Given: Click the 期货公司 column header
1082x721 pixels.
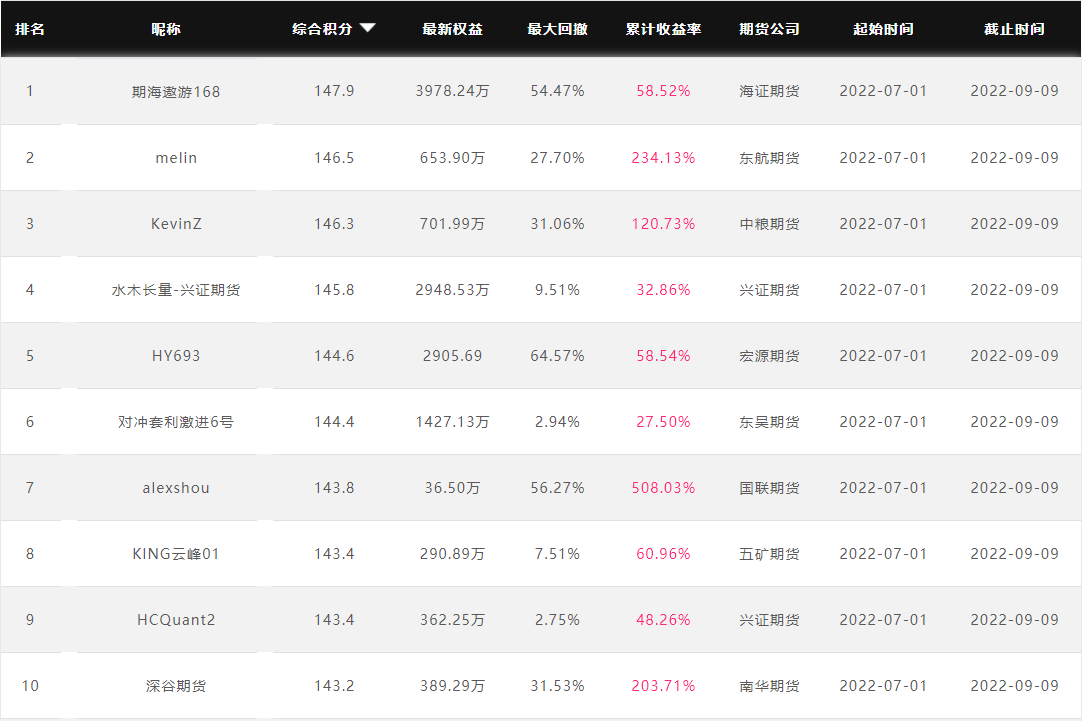Looking at the screenshot, I should pyautogui.click(x=769, y=29).
